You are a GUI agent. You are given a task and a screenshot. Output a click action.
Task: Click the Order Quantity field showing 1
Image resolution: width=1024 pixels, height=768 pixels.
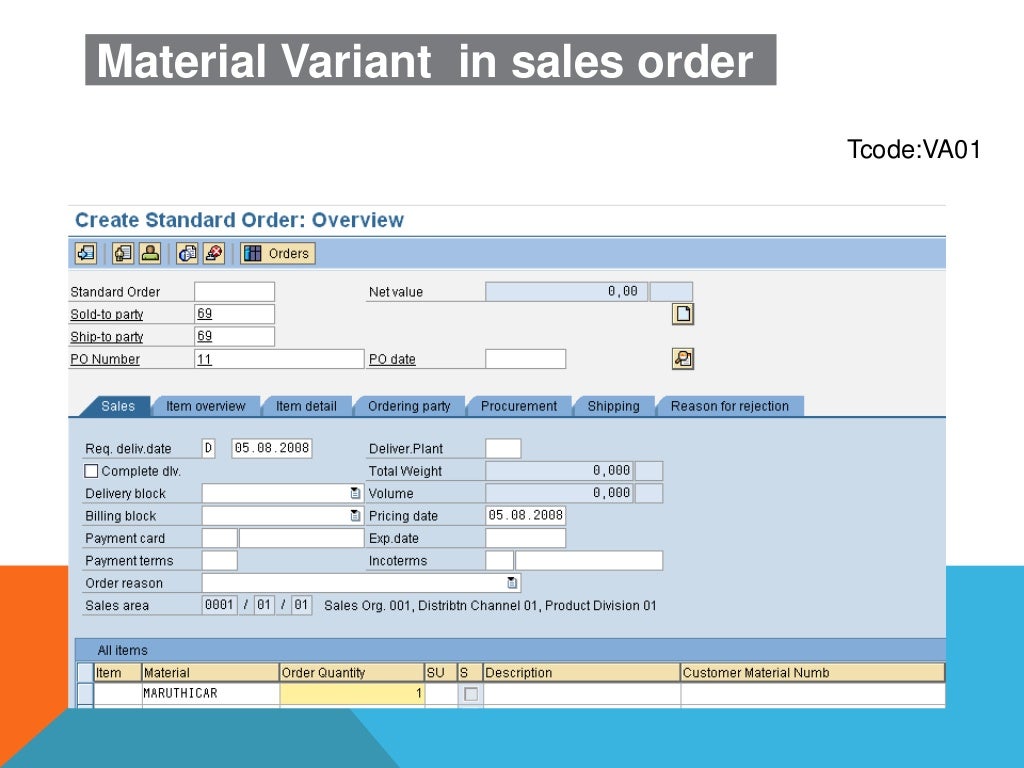[352, 694]
